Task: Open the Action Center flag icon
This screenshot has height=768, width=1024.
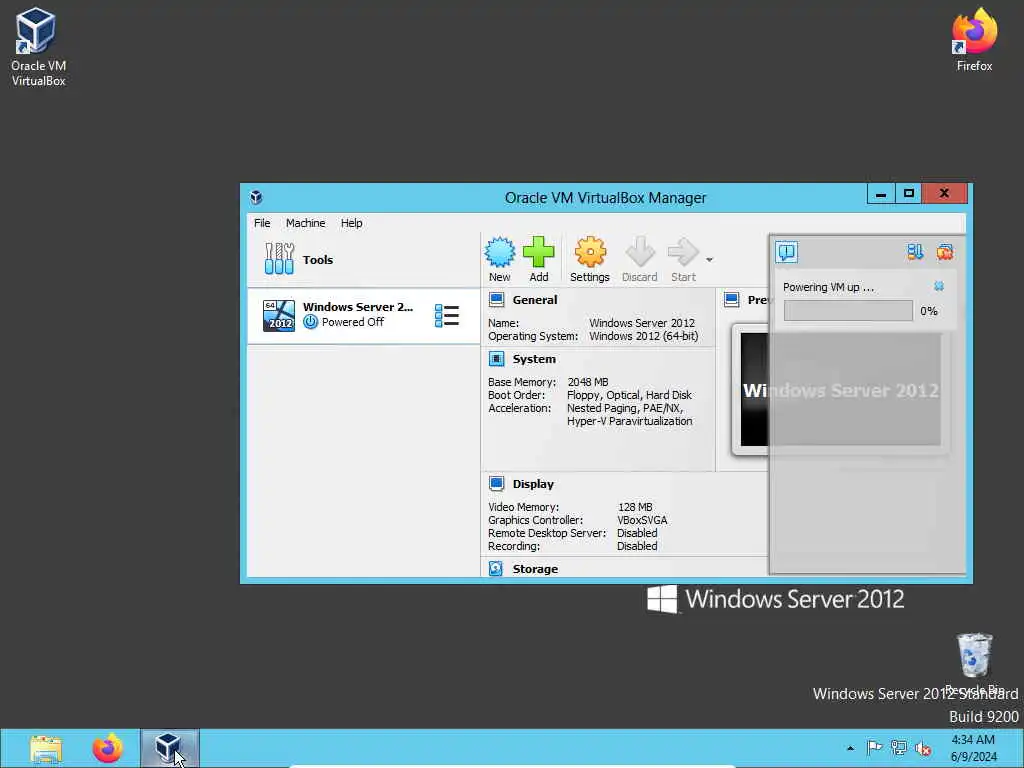Action: pyautogui.click(x=874, y=748)
